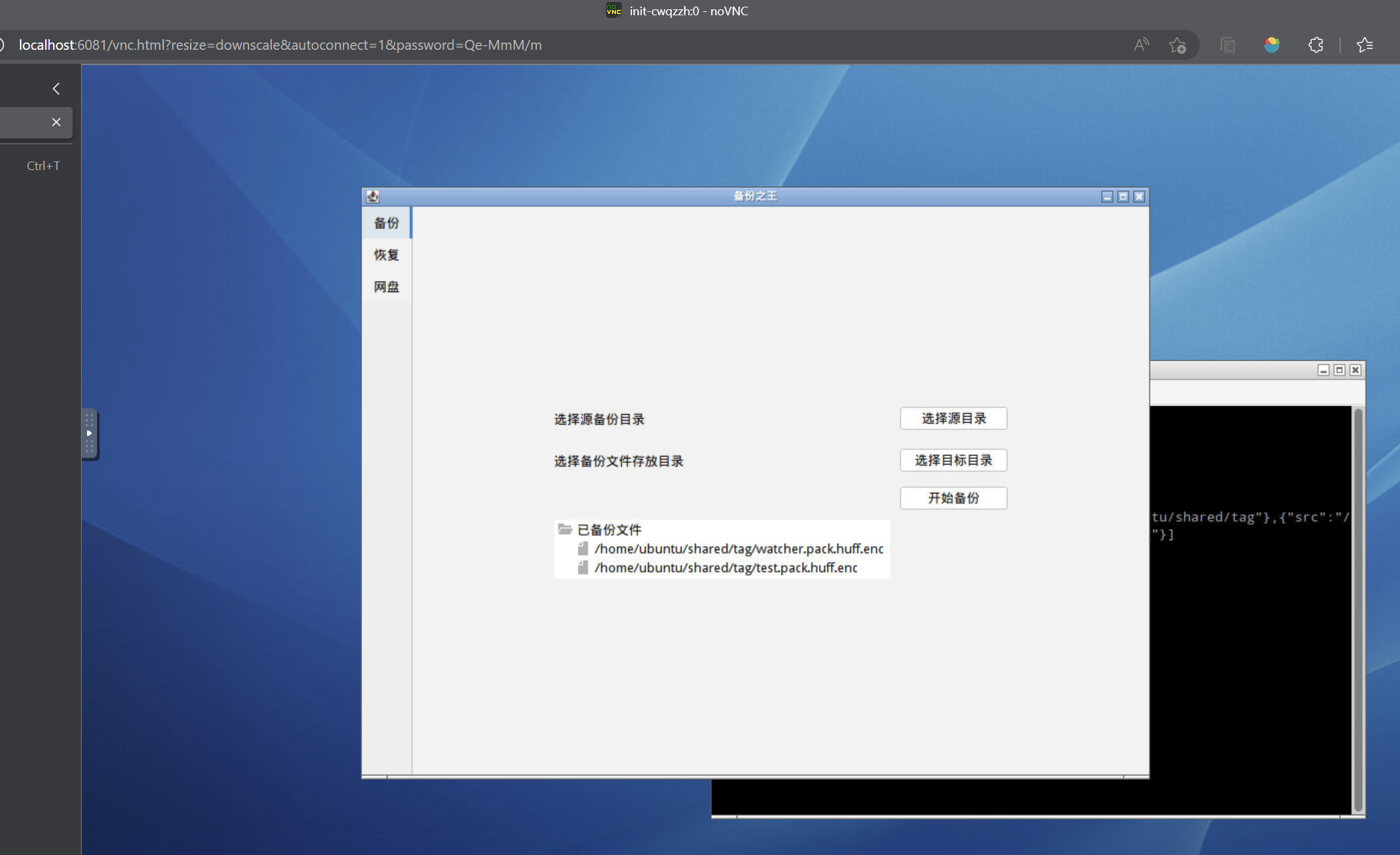Add page to favorites star icon
Viewport: 1400px width, 855px height.
[x=1177, y=45]
